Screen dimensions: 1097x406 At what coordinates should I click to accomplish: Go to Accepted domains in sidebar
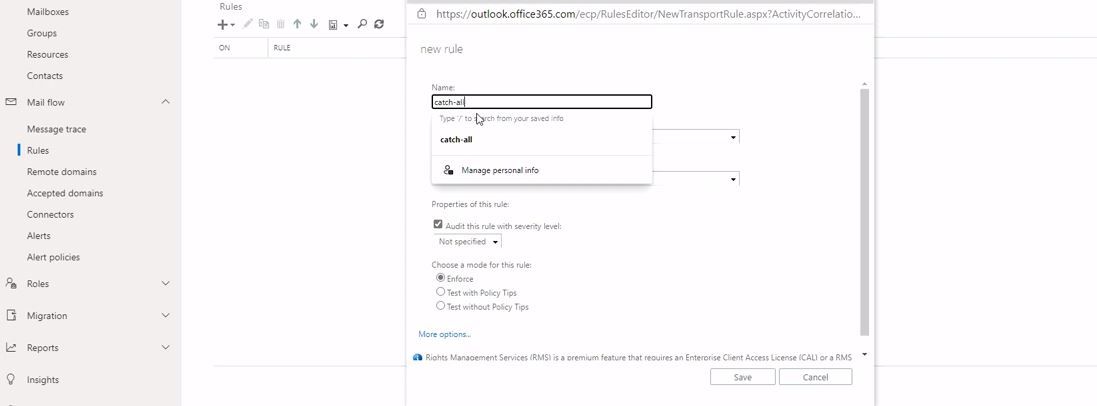[x=65, y=193]
